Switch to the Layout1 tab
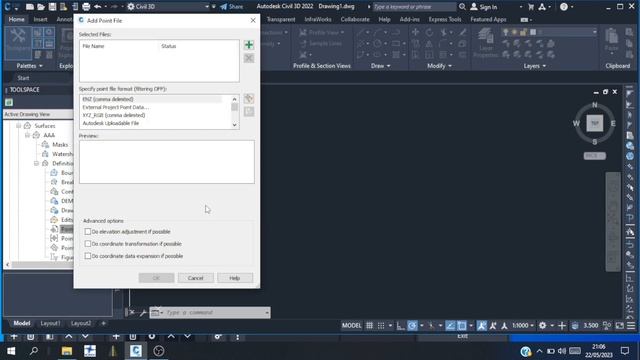This screenshot has width=640, height=360. [50, 323]
